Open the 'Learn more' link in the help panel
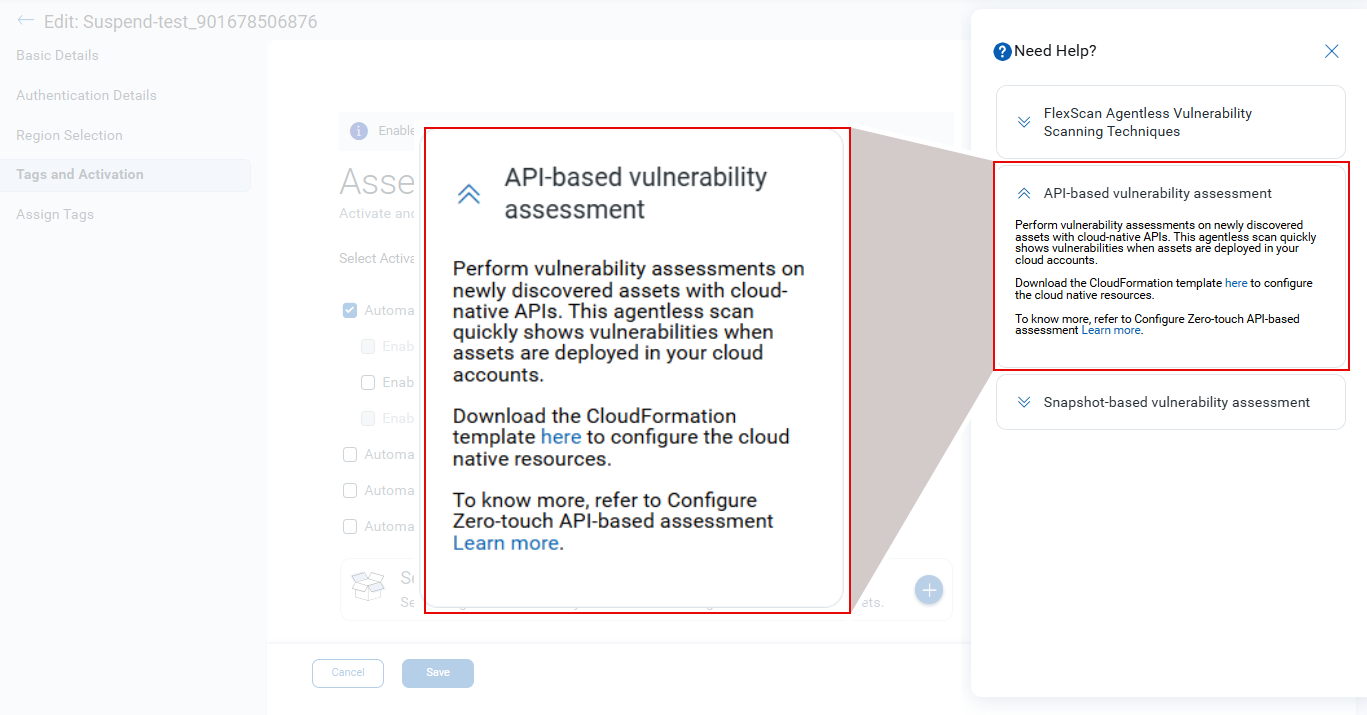Viewport: 1367px width, 715px height. [x=1111, y=330]
